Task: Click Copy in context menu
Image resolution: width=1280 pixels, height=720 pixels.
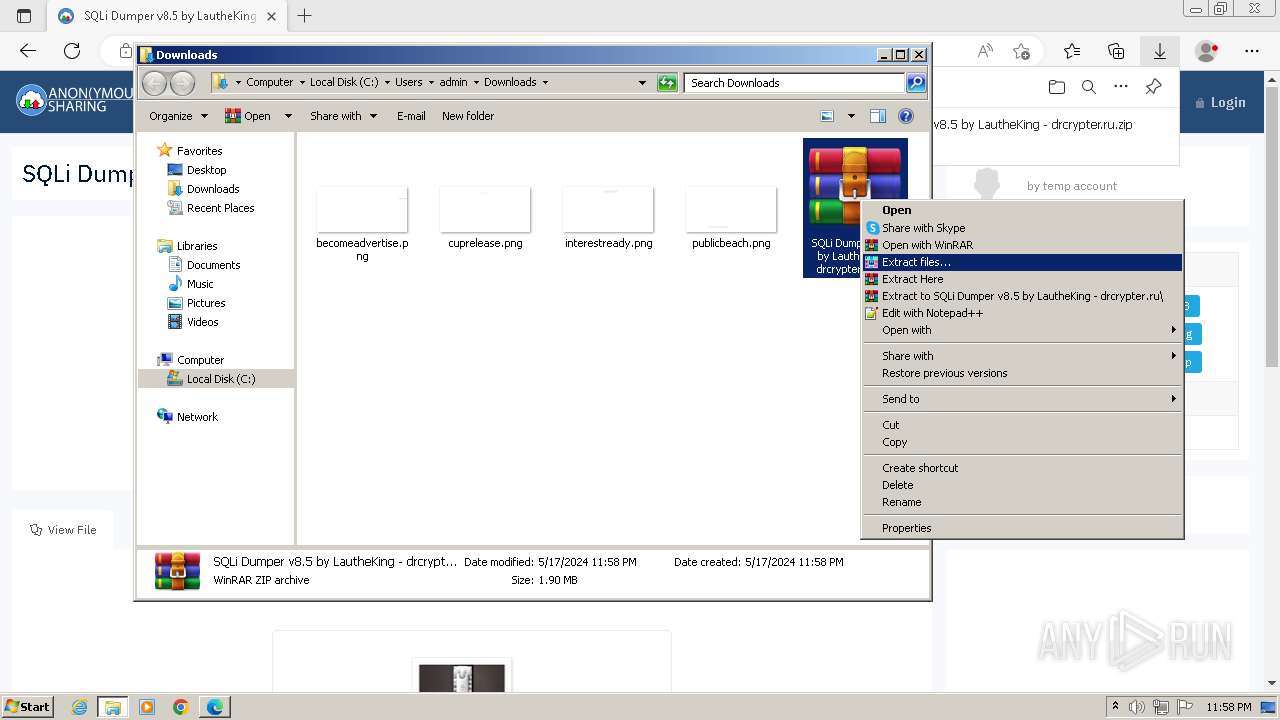Action: pyautogui.click(x=1022, y=442)
